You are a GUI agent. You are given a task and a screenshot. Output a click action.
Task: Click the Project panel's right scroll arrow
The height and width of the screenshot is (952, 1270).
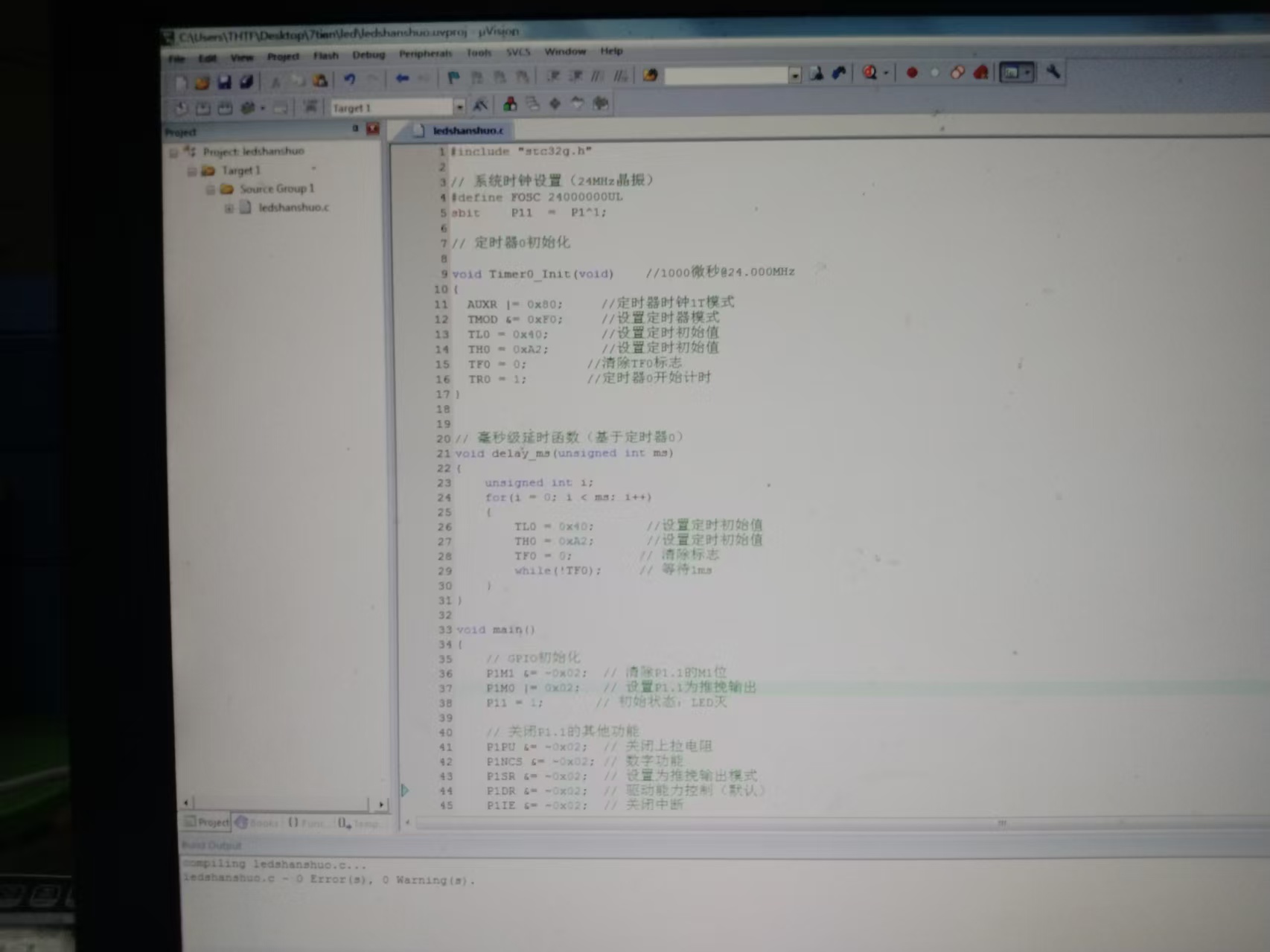[381, 804]
